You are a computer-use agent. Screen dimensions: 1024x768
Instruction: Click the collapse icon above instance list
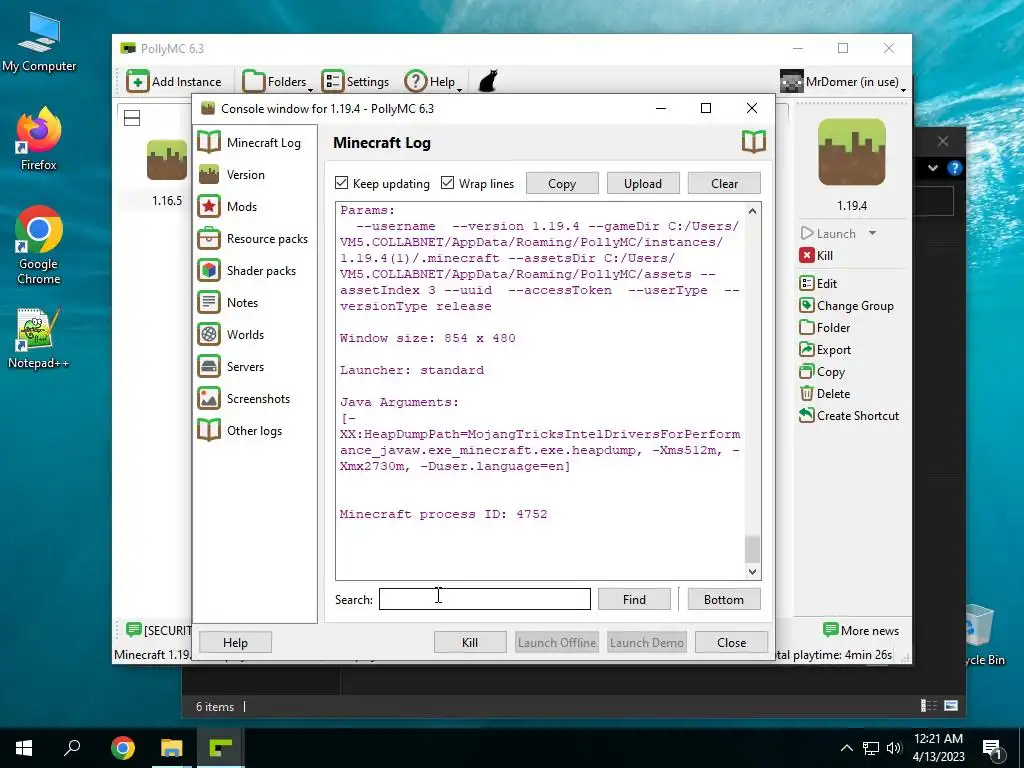[x=132, y=118]
